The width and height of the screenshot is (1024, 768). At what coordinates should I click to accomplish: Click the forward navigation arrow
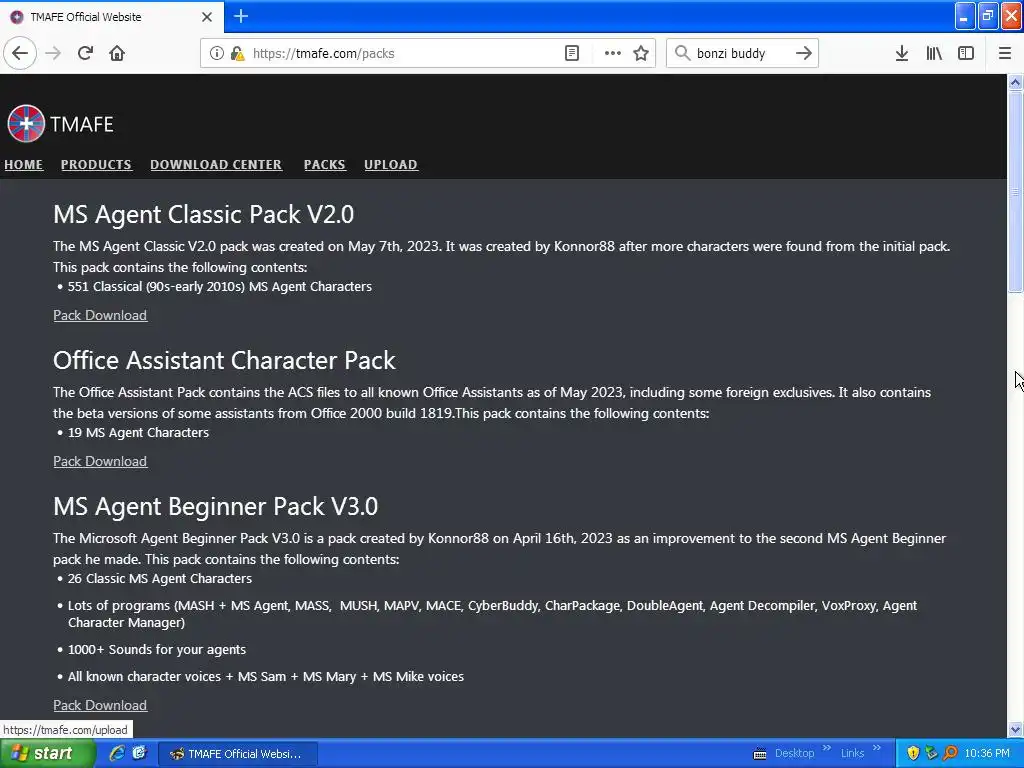coord(53,53)
